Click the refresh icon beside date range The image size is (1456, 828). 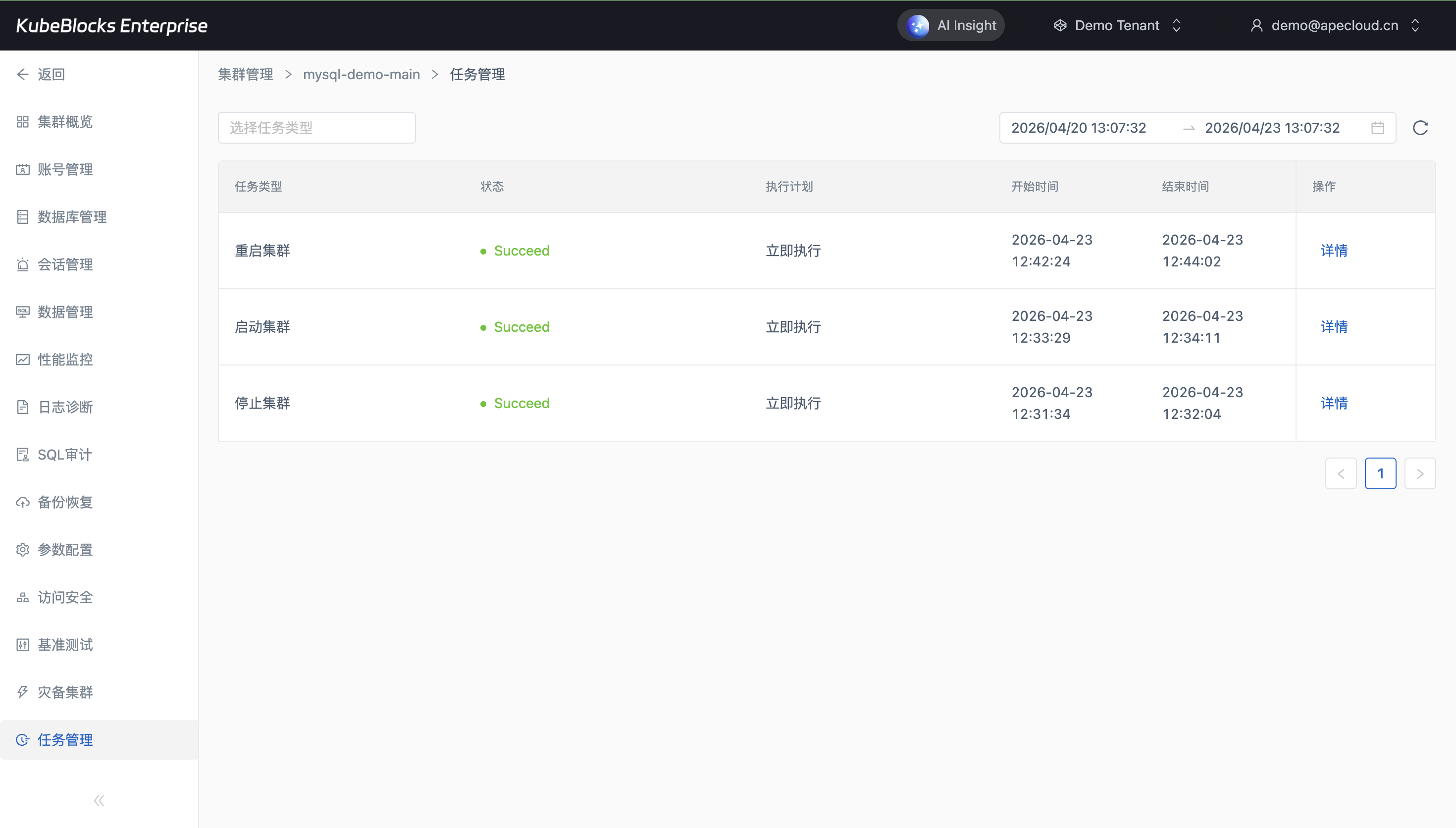click(x=1420, y=128)
